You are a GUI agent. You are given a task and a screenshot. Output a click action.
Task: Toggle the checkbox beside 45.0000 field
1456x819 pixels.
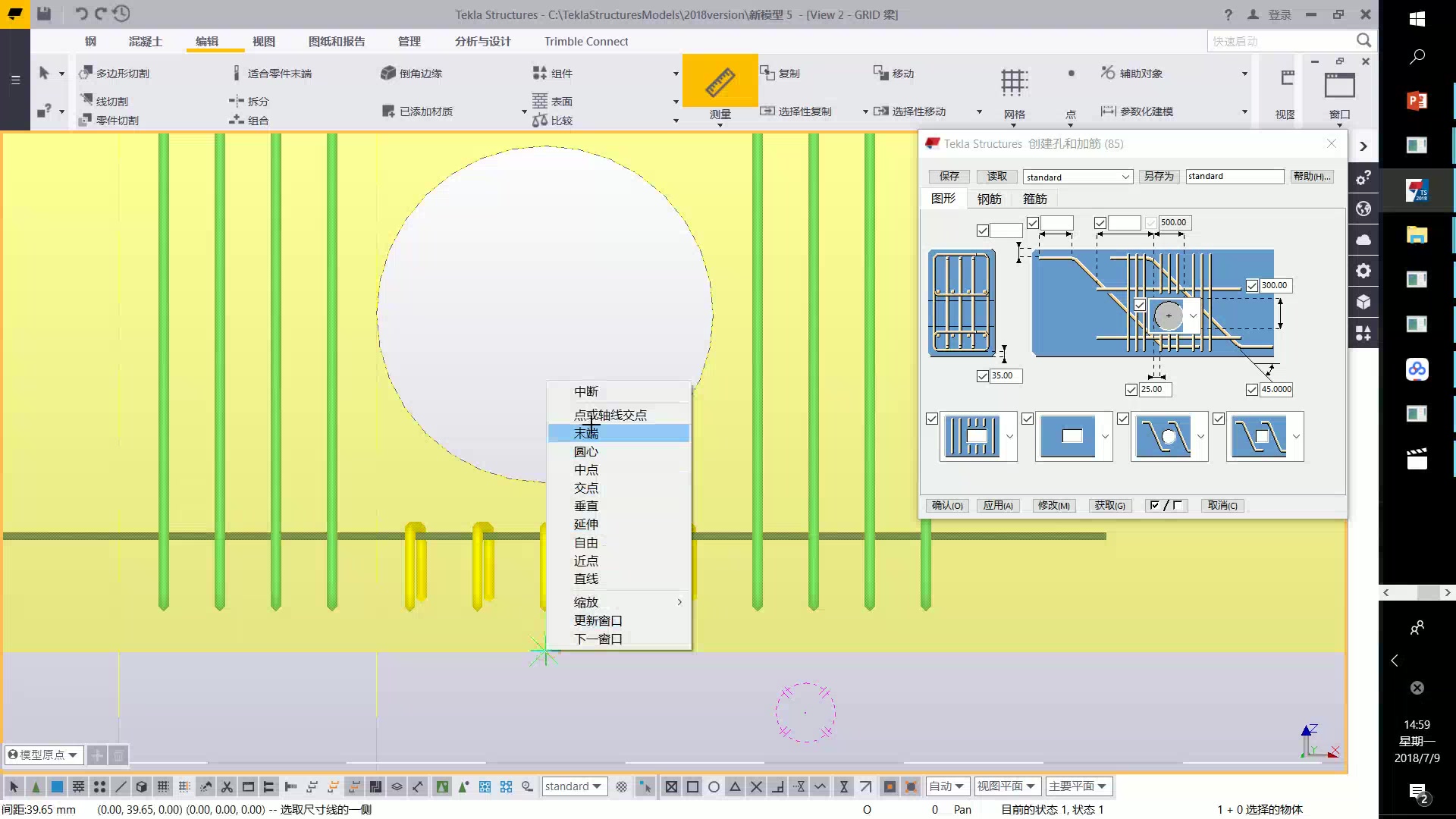(1252, 390)
